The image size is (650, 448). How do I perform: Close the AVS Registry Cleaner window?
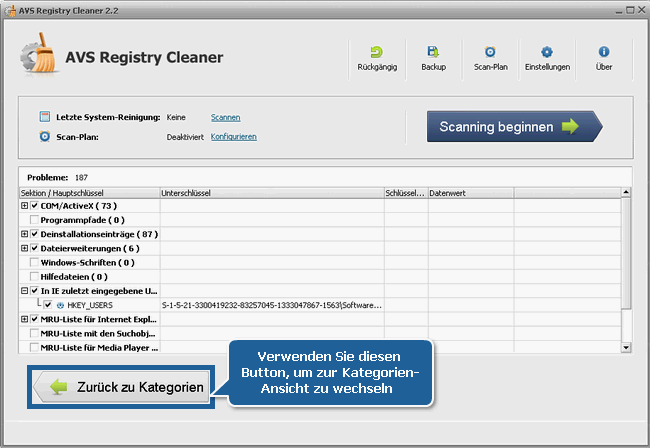click(x=642, y=10)
